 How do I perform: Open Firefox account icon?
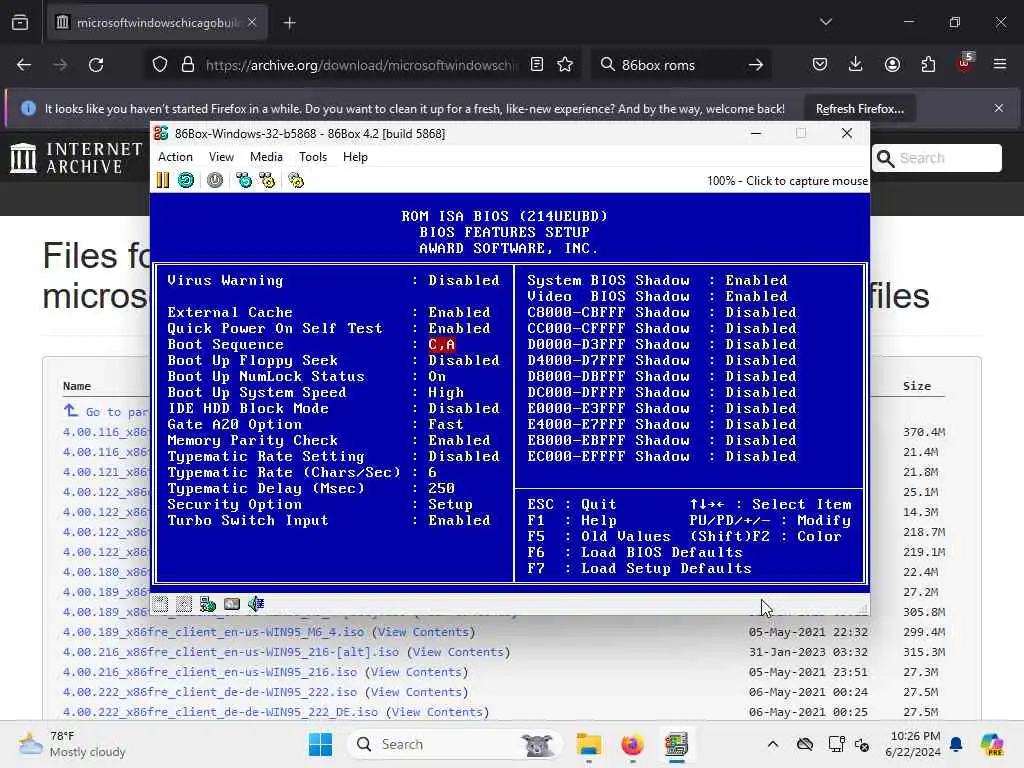coord(892,65)
